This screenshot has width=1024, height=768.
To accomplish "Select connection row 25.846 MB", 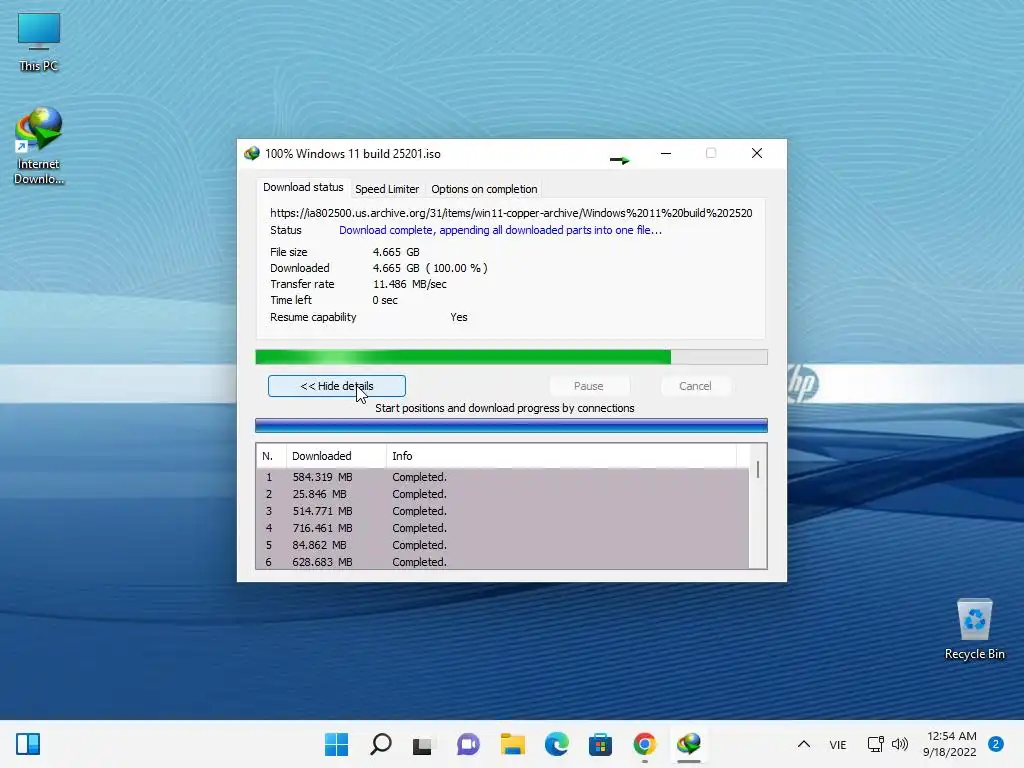I will (502, 494).
